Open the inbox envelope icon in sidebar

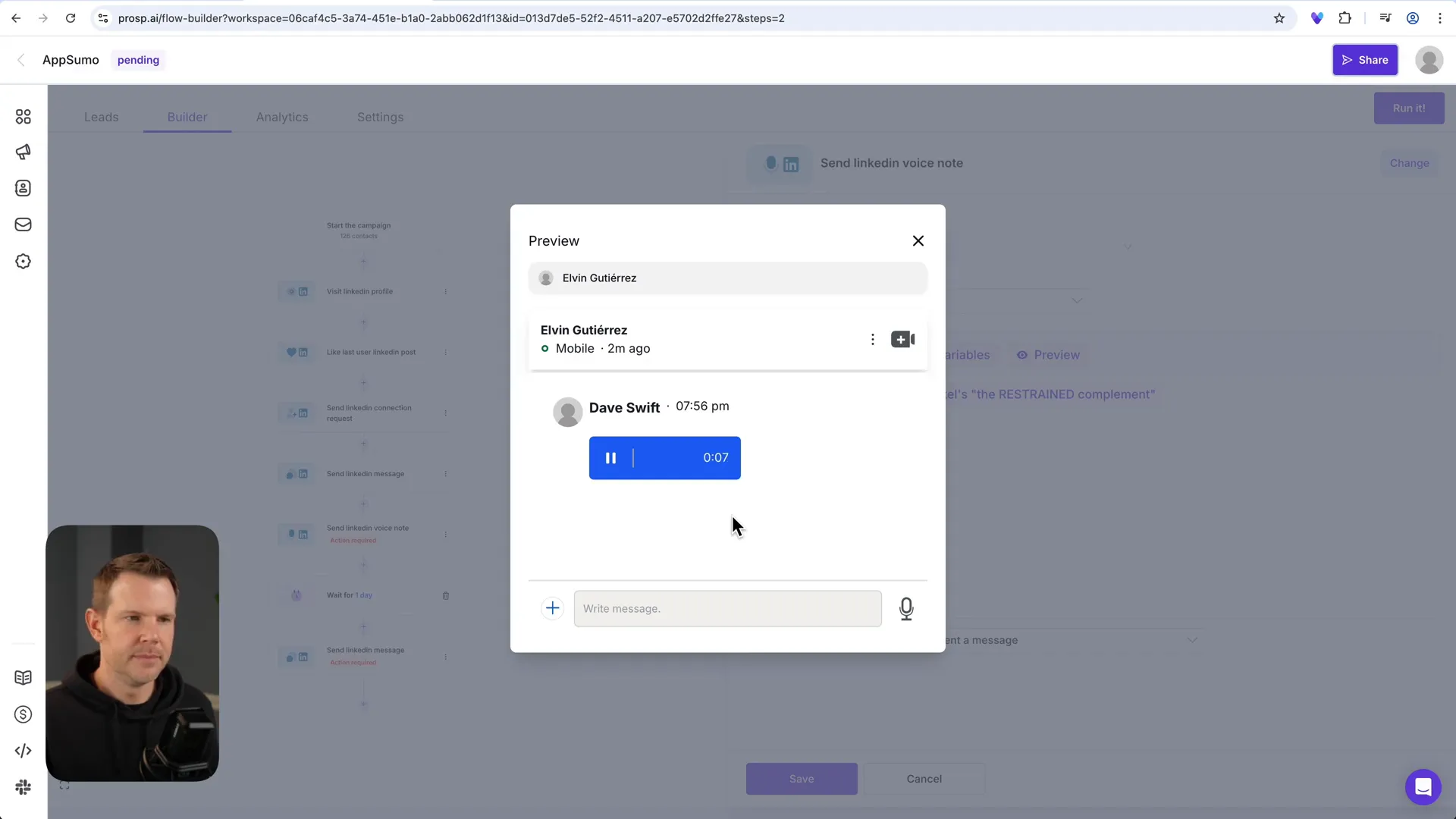24,224
